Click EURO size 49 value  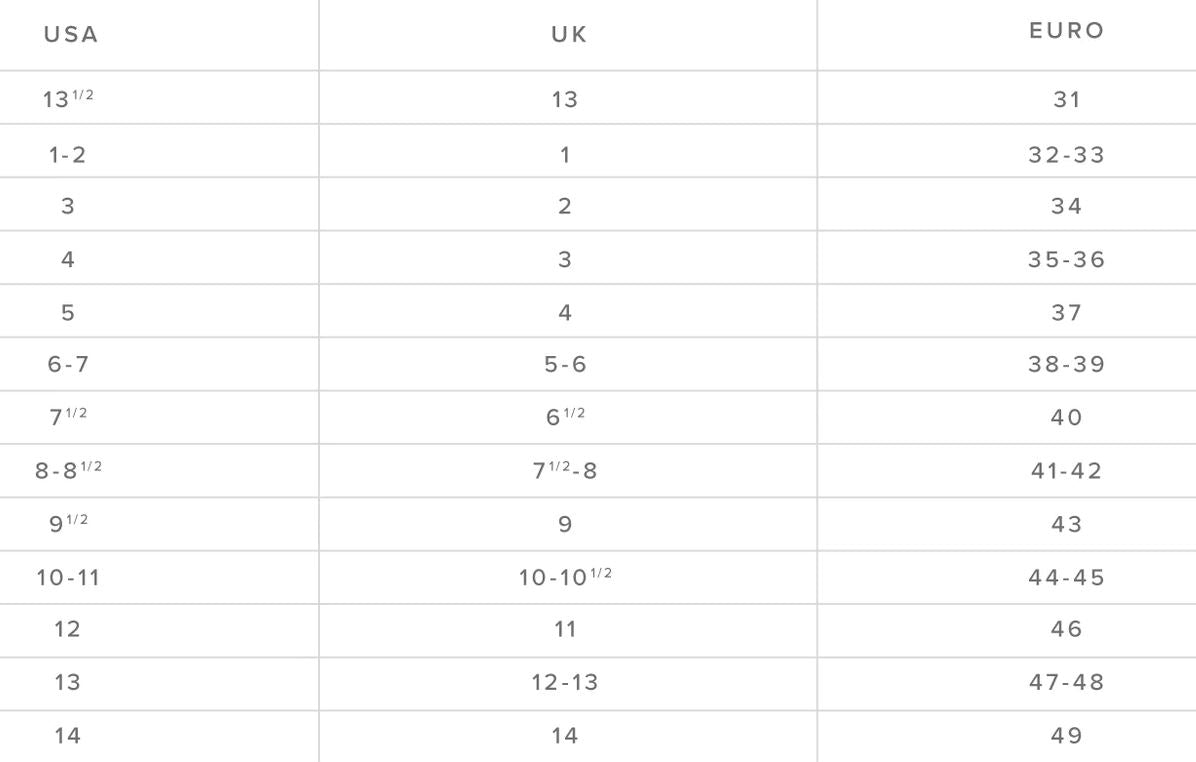(1067, 735)
